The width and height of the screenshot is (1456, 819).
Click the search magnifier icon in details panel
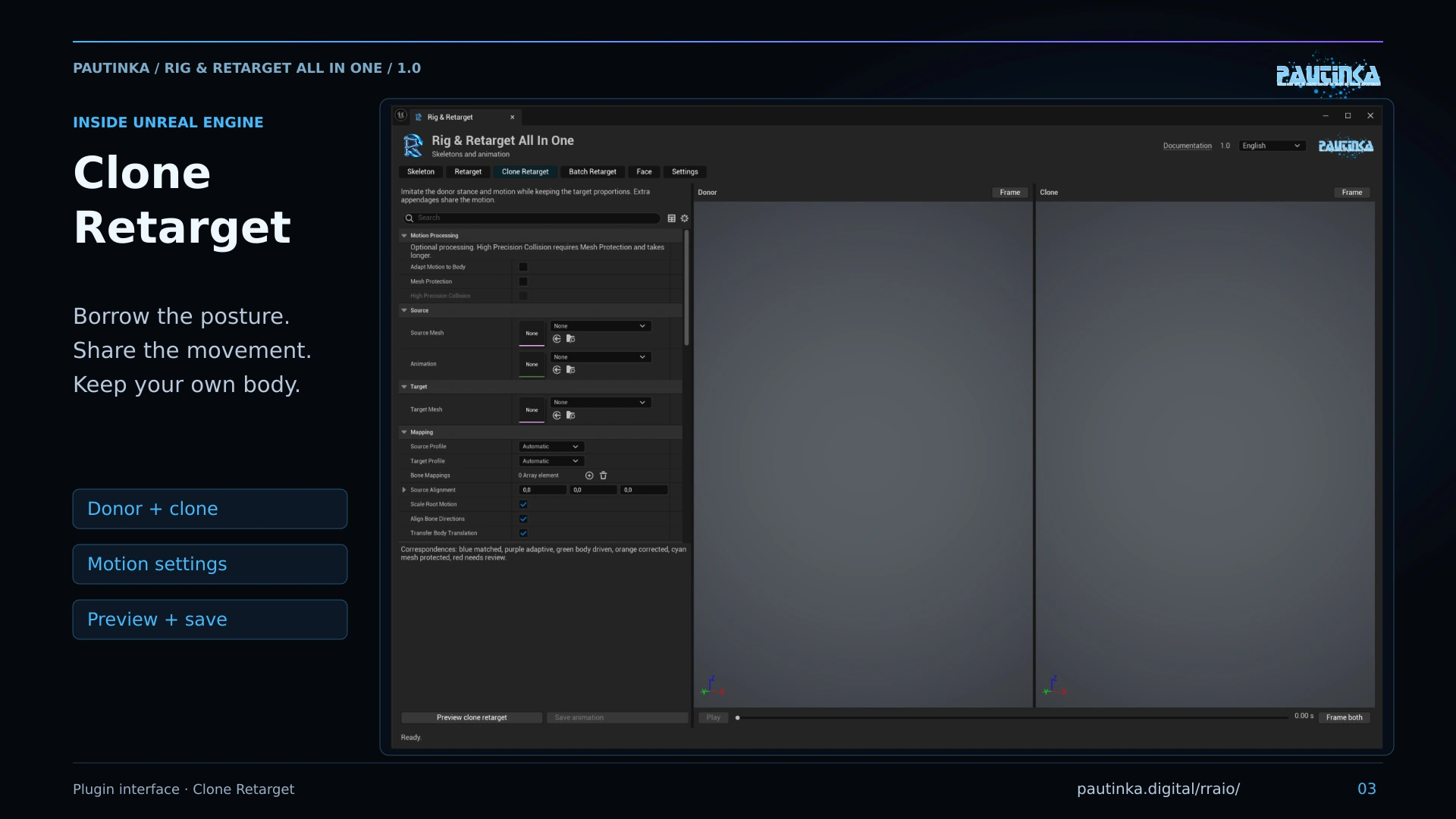point(409,218)
